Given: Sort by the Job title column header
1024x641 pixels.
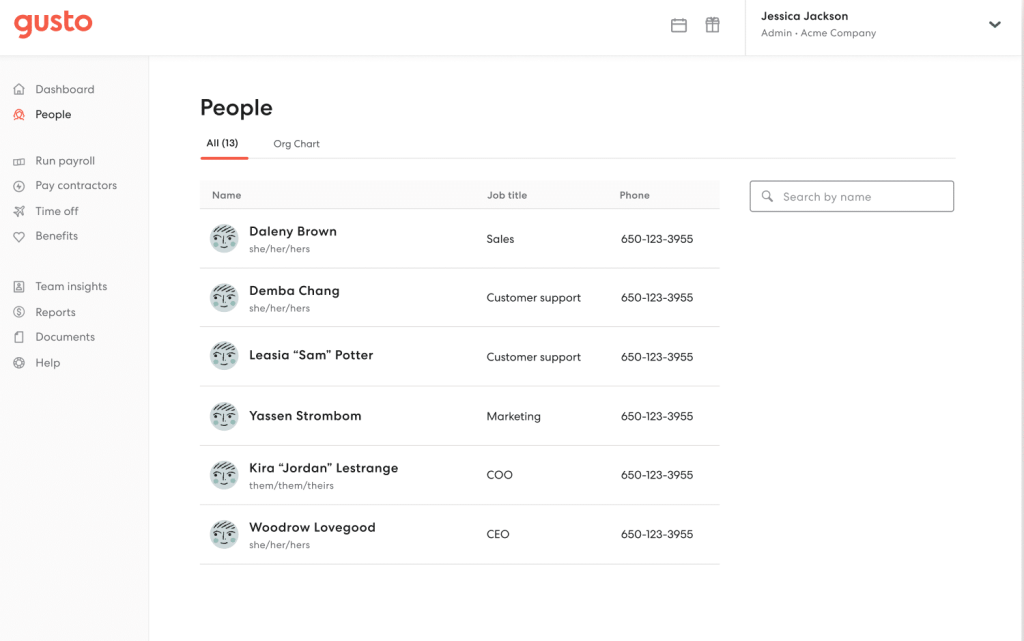Looking at the screenshot, I should pos(507,196).
